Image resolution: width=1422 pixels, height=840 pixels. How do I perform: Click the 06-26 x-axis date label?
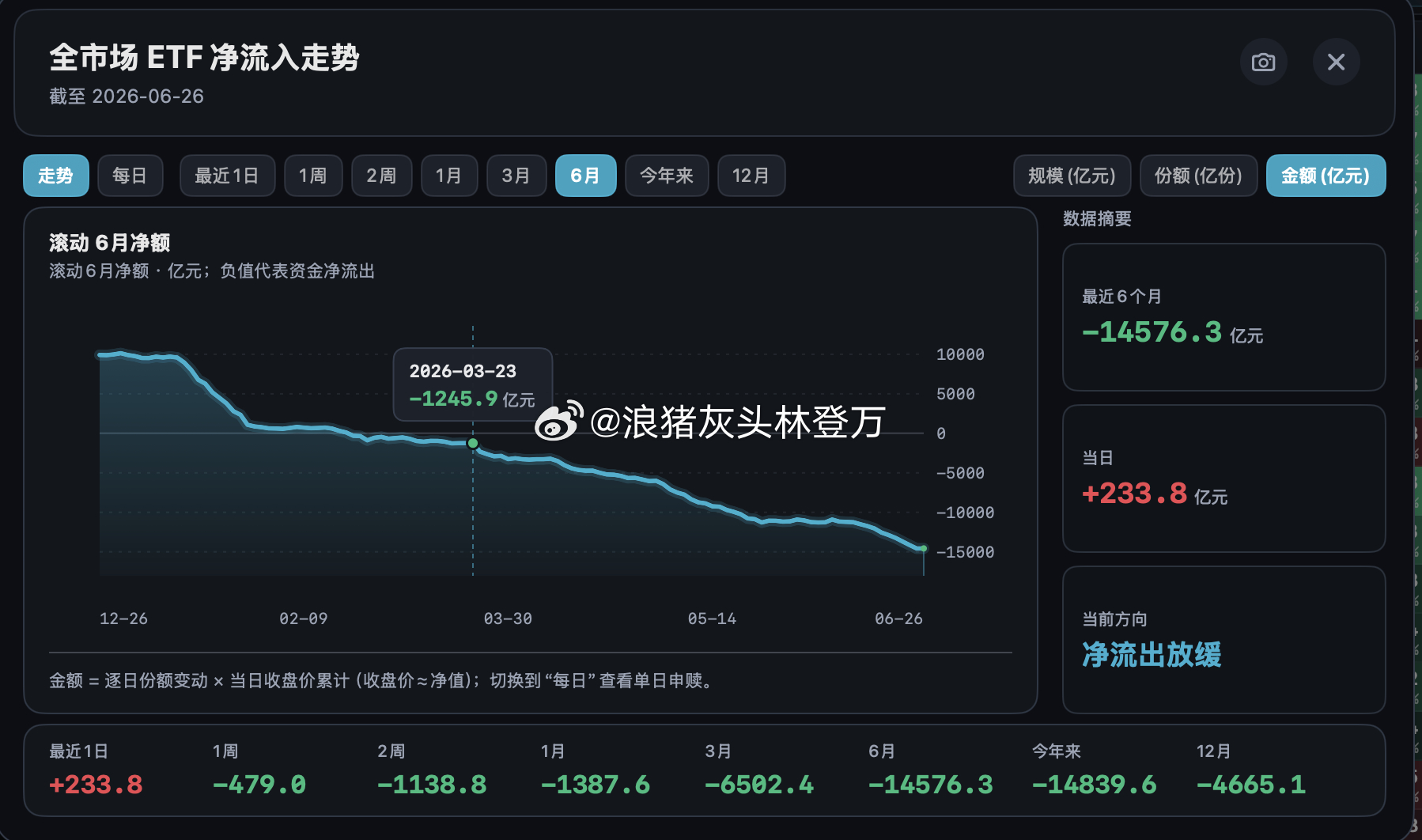pos(898,619)
